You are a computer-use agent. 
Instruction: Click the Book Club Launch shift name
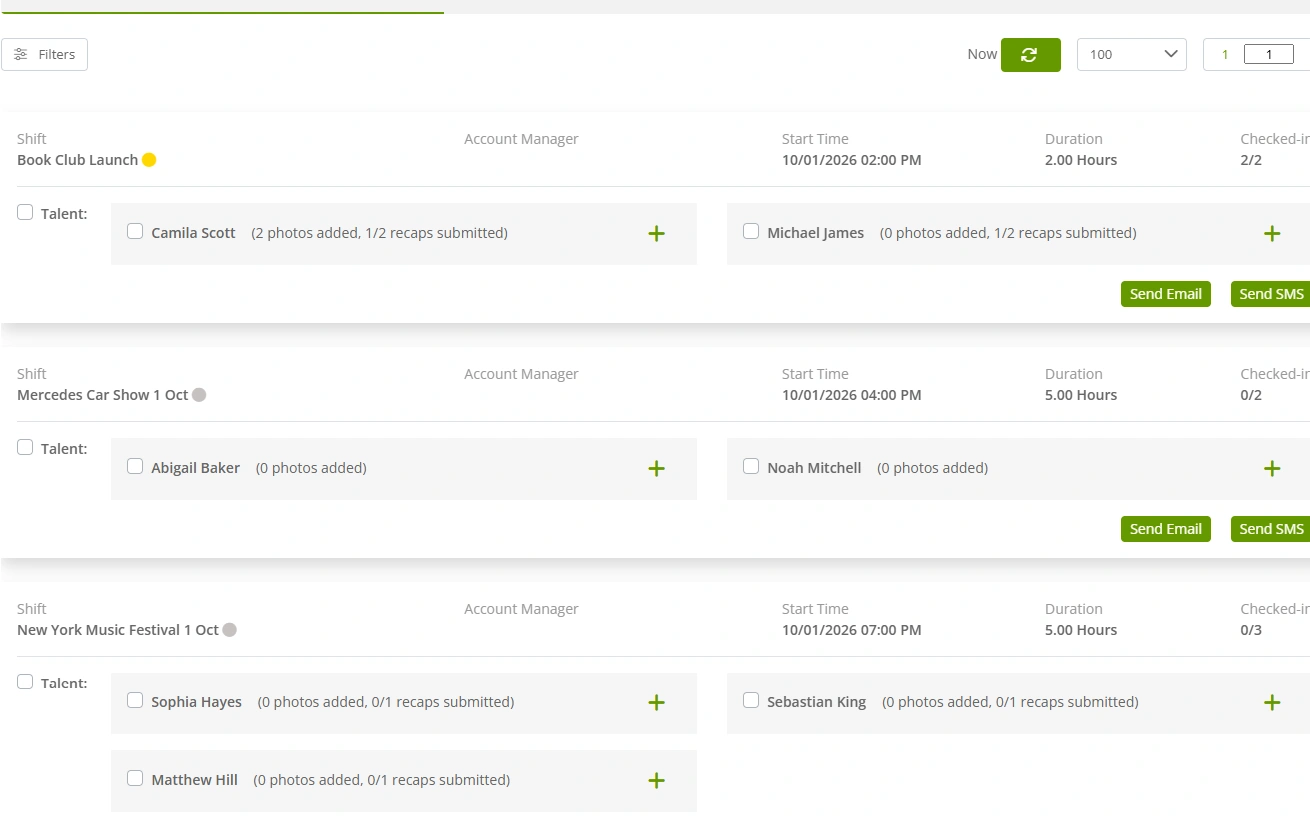(x=77, y=160)
